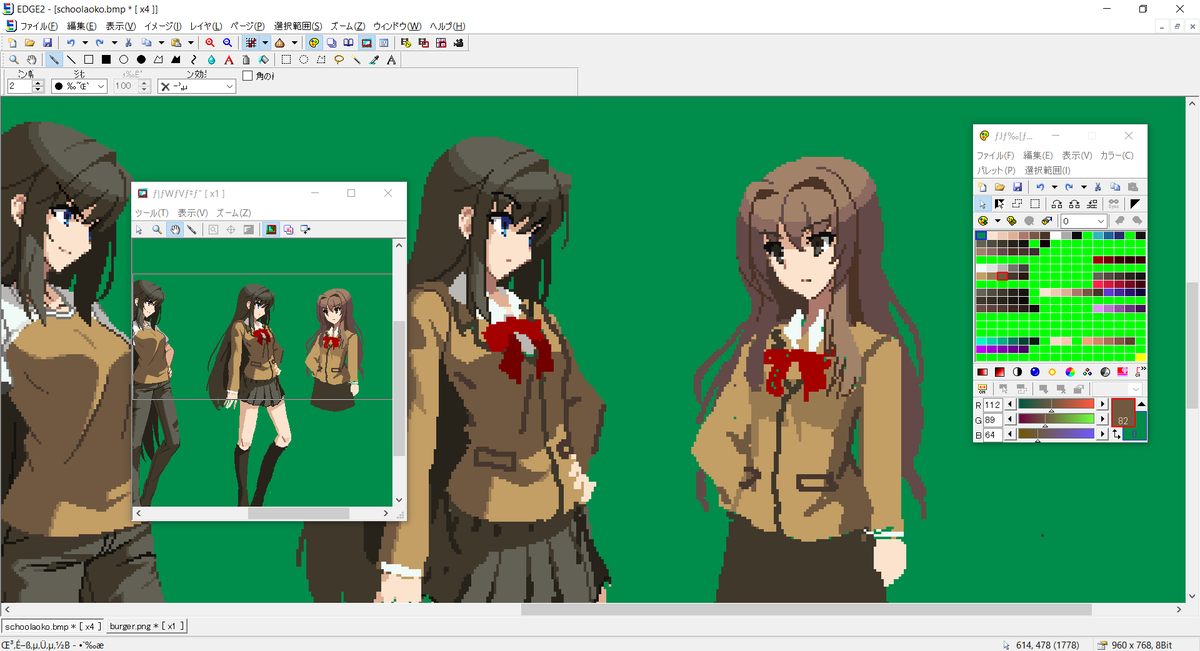Open the ズーム(Z) menu in preview window
The image size is (1200, 651).
(233, 213)
